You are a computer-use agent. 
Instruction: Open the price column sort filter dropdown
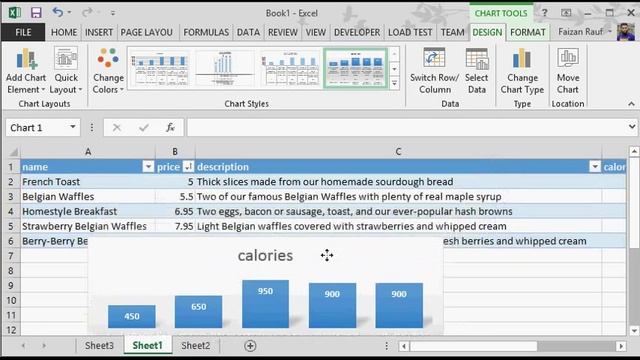188,167
